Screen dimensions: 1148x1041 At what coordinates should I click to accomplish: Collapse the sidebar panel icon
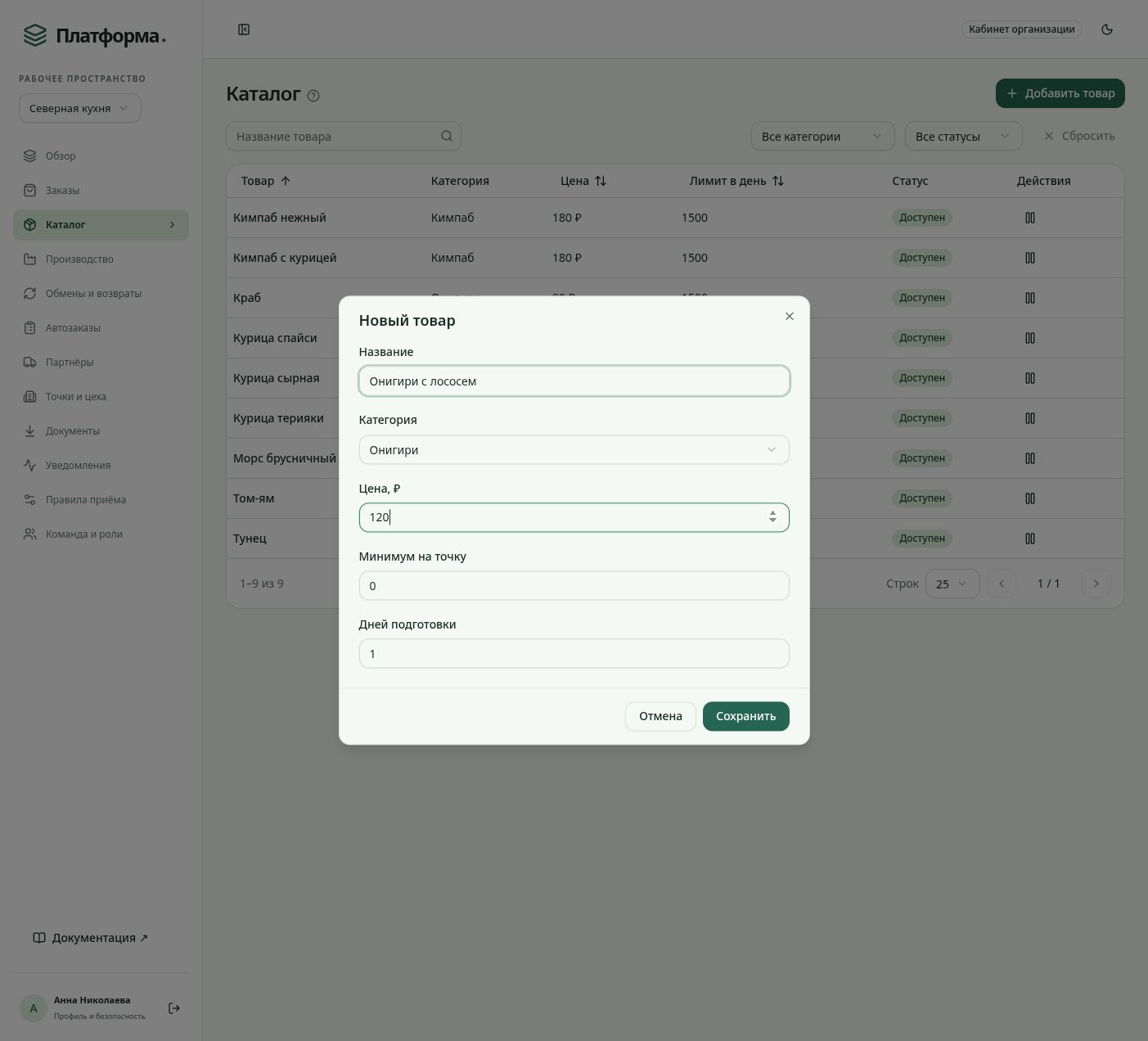click(x=244, y=29)
